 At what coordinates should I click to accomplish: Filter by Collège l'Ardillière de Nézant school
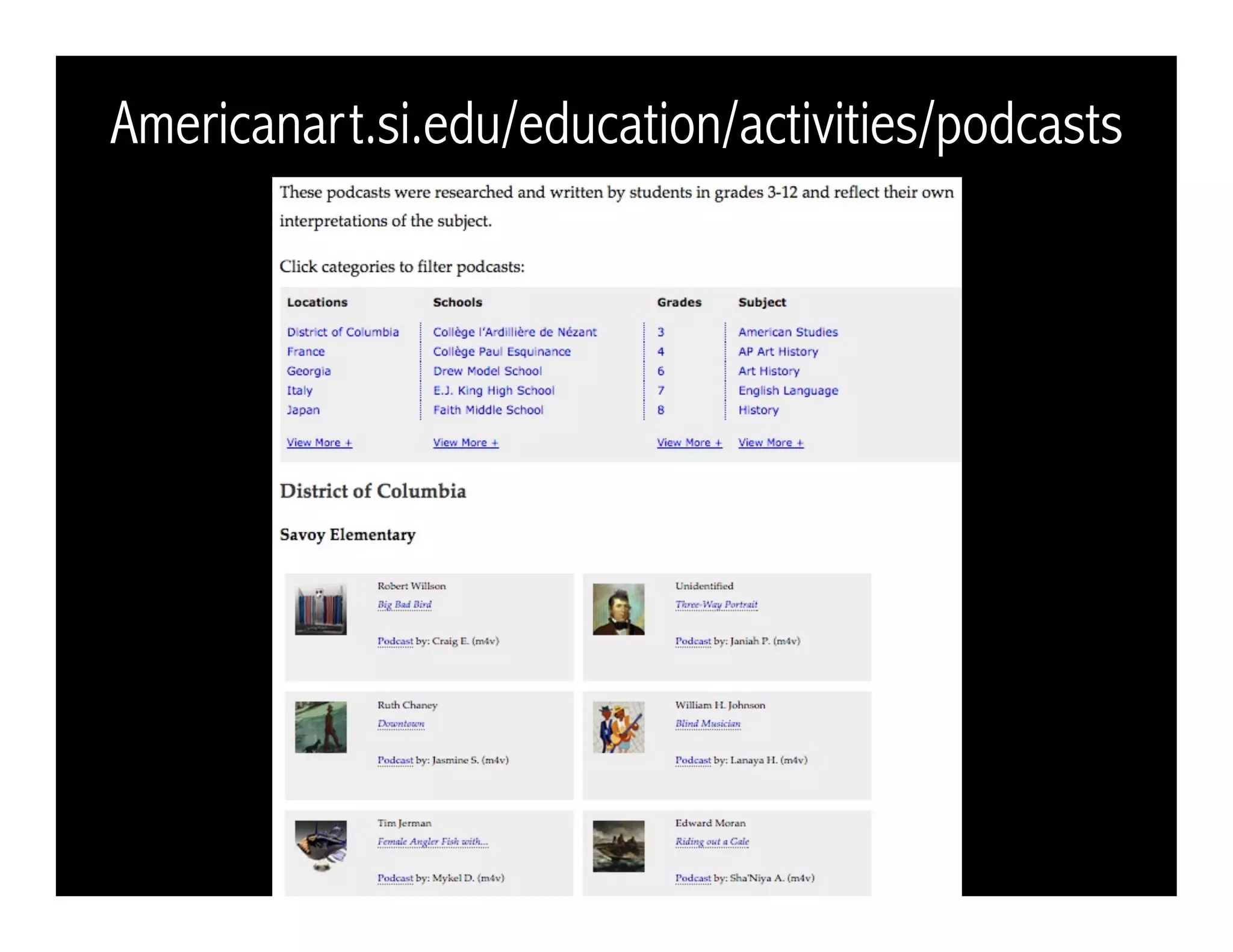point(515,332)
